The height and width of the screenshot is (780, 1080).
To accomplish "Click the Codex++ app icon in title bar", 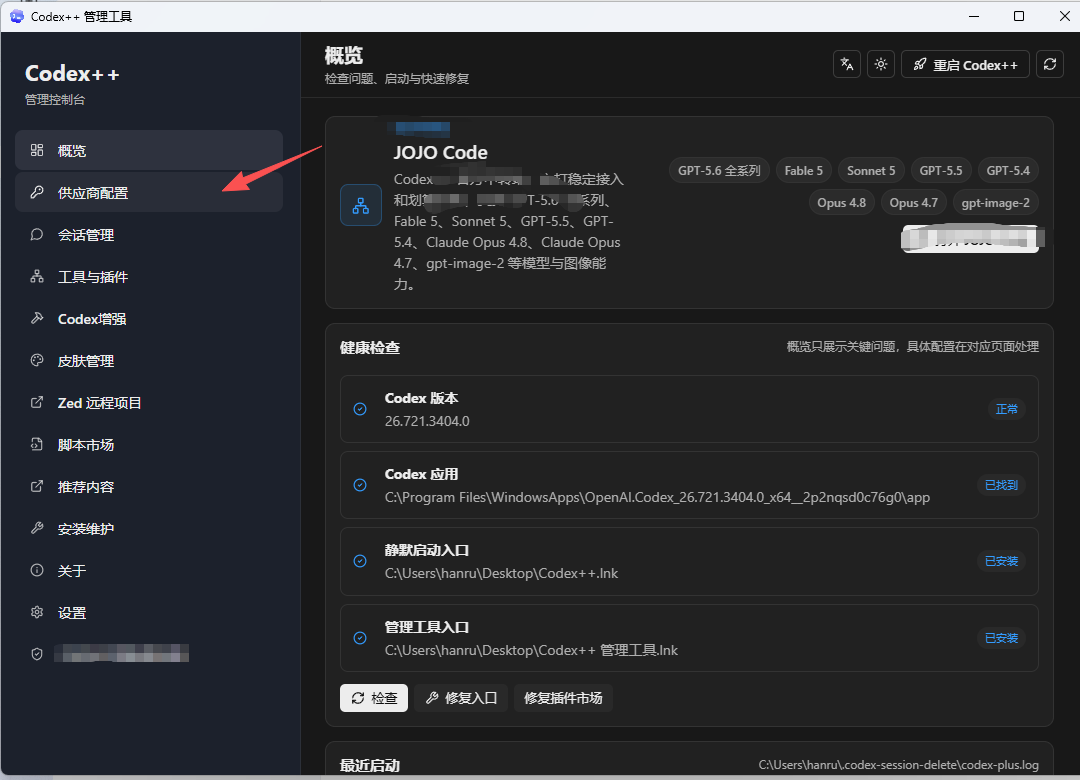I will (x=17, y=16).
